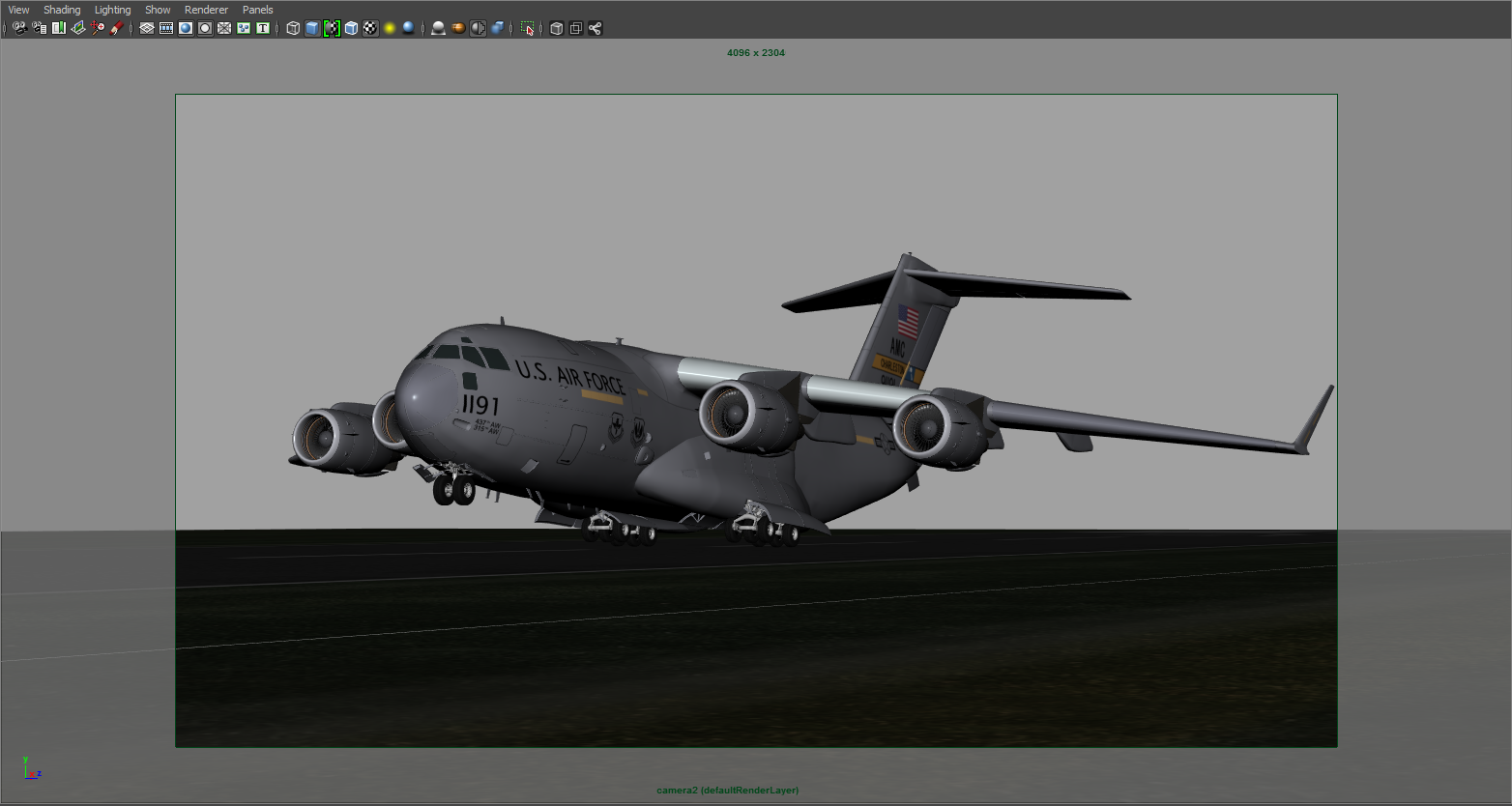
Task: Toggle the Film Gate display
Action: (166, 28)
